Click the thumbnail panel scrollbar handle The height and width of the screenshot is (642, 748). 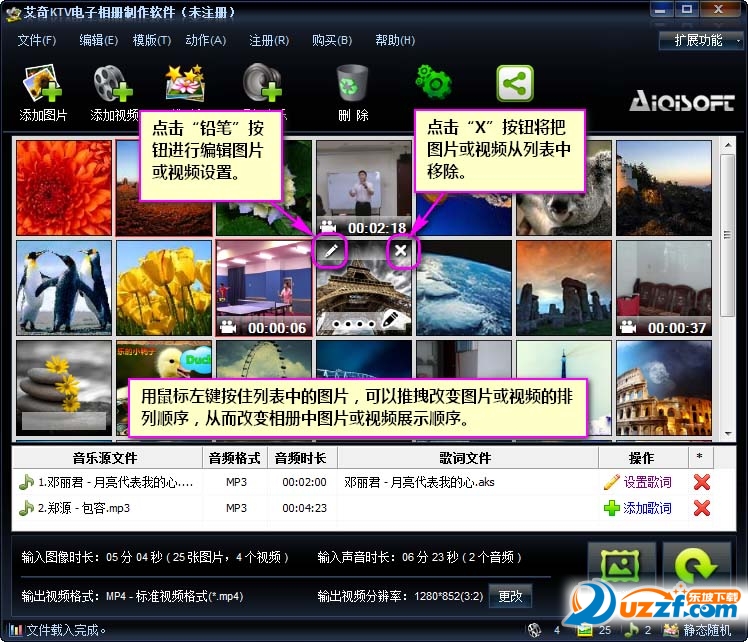pos(727,235)
